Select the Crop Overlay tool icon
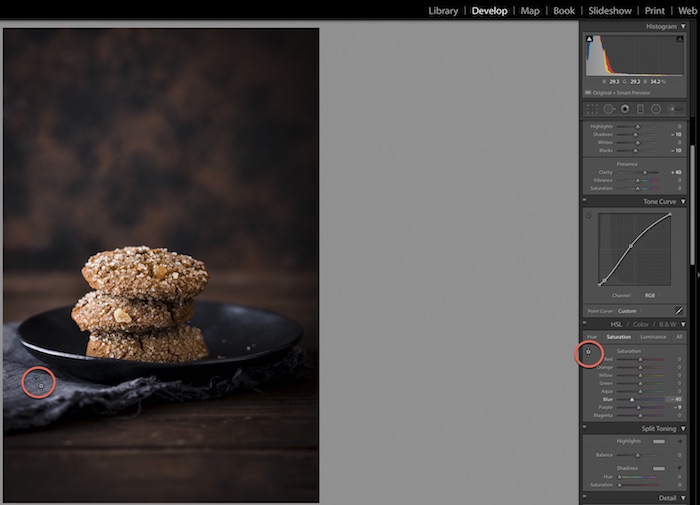The image size is (700, 505). click(x=592, y=109)
